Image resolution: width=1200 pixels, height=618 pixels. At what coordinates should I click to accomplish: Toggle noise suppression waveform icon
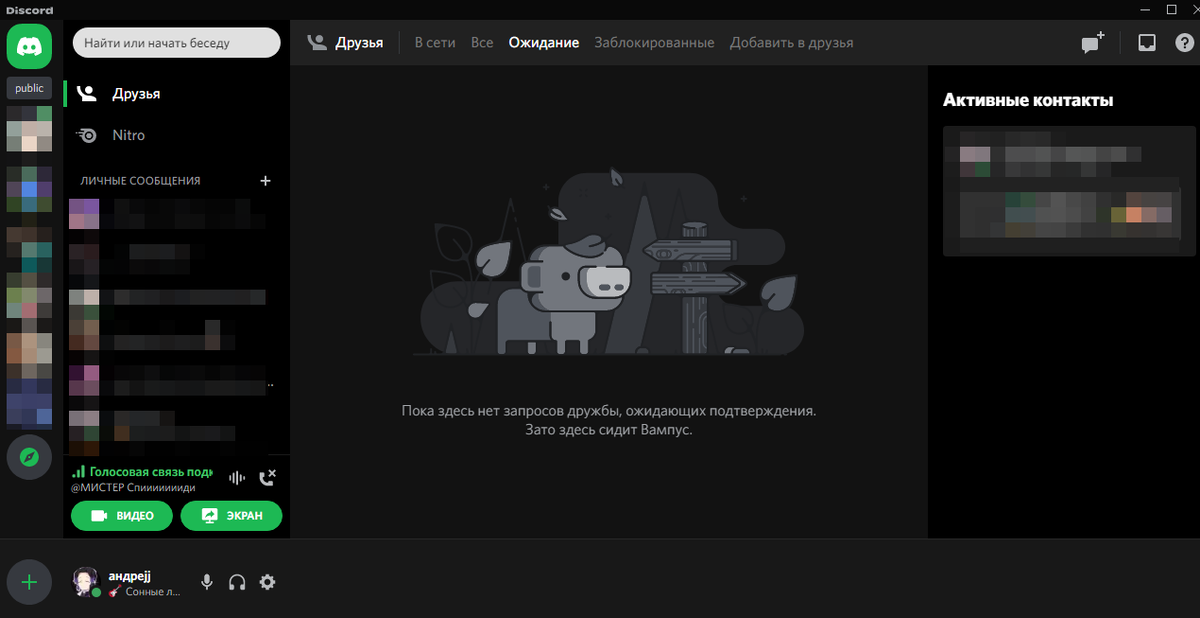(237, 479)
